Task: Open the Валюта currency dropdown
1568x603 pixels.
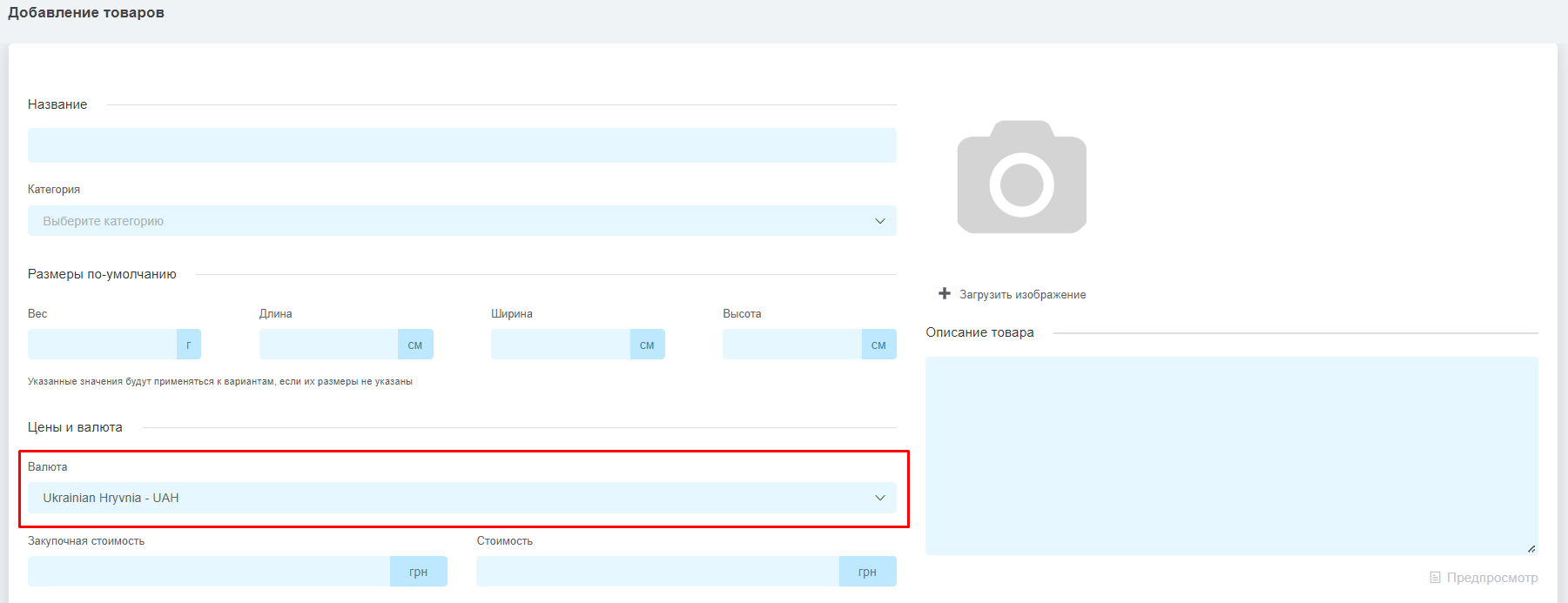Action: point(461,498)
